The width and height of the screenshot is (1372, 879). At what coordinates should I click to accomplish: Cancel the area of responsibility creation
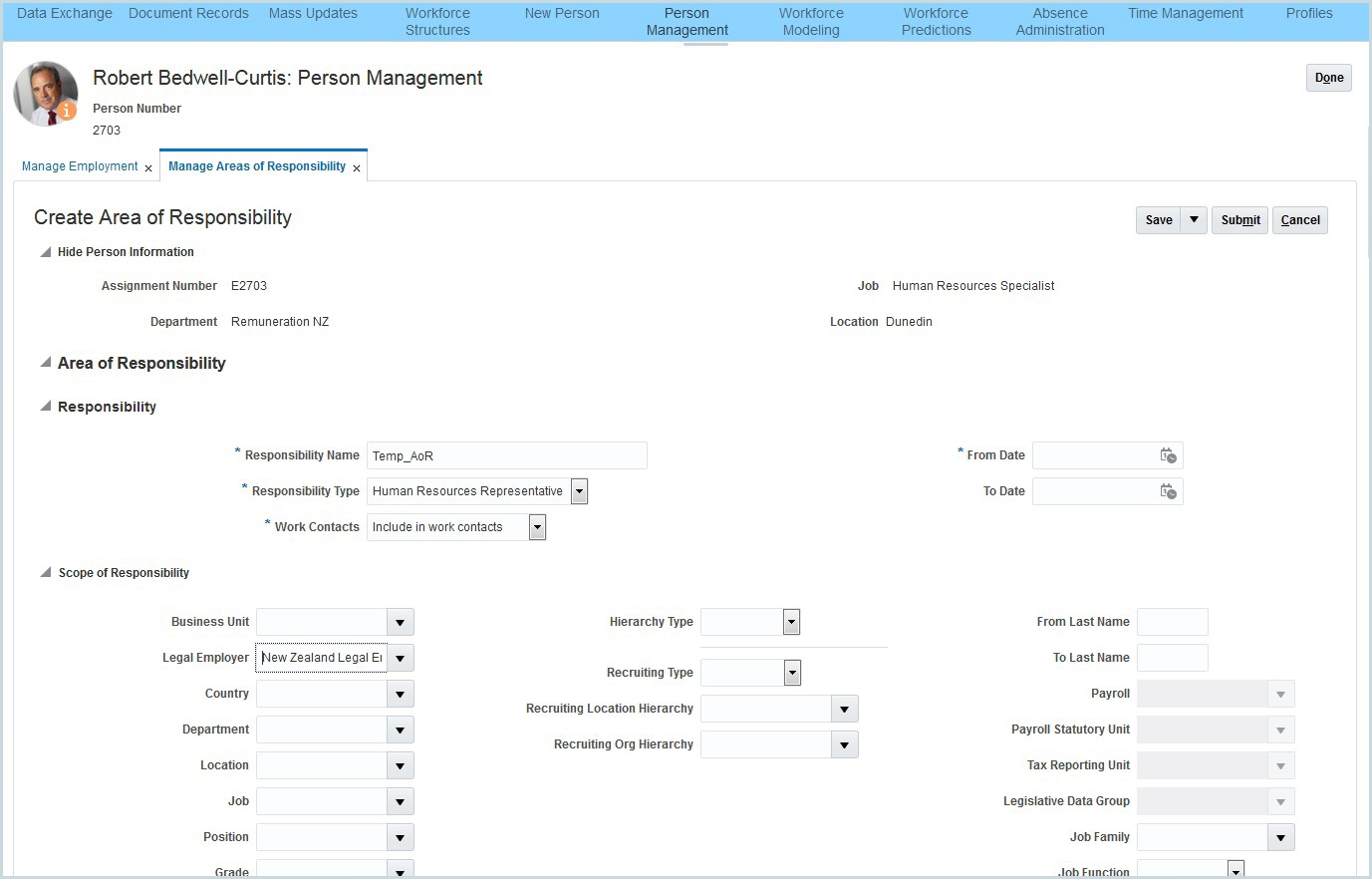pos(1299,220)
